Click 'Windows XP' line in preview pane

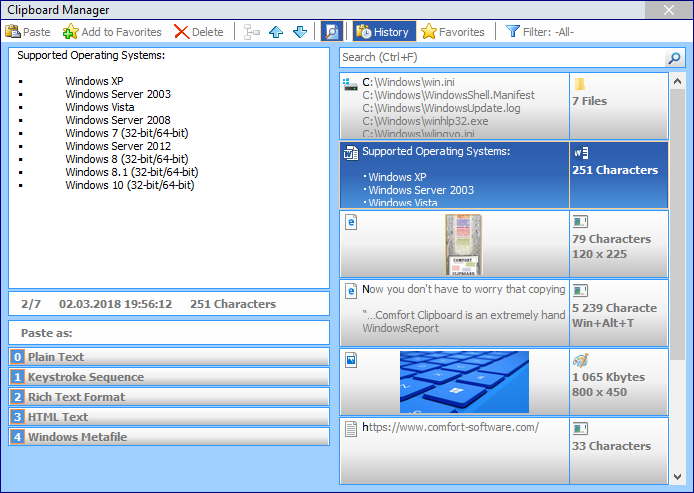coord(94,81)
